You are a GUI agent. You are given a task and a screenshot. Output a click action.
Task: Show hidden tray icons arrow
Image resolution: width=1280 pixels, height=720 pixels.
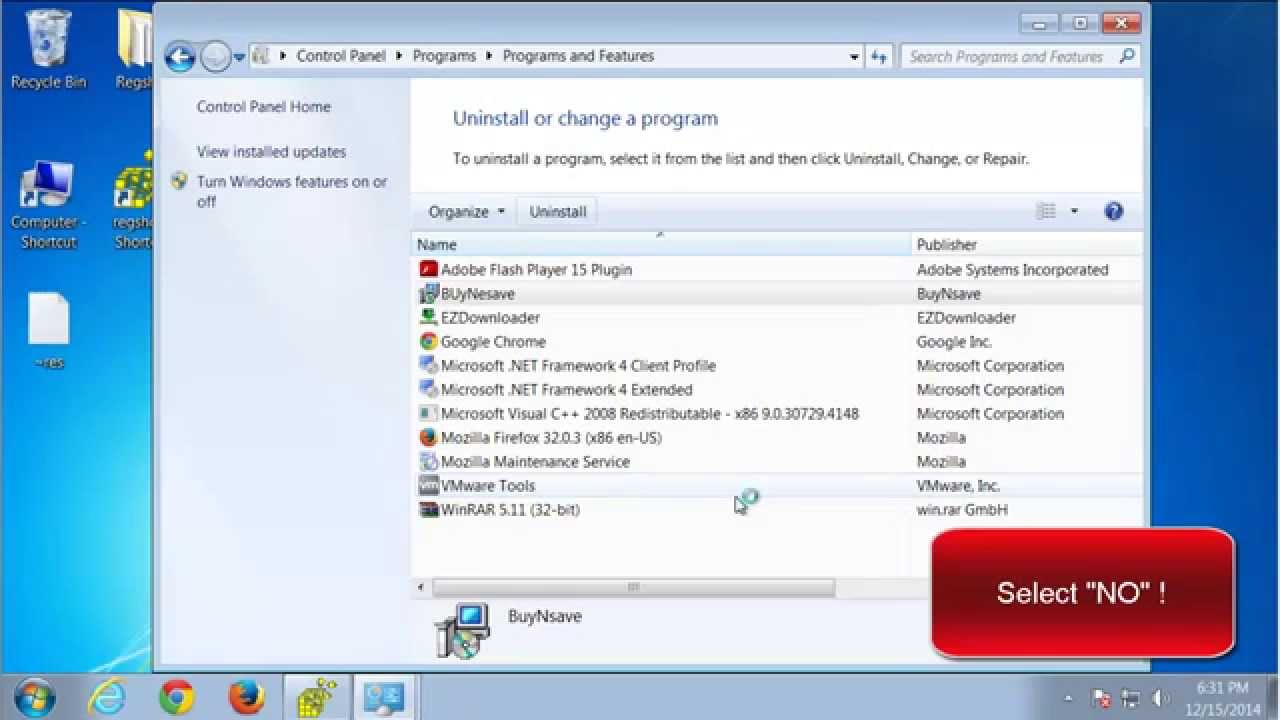pyautogui.click(x=1068, y=698)
